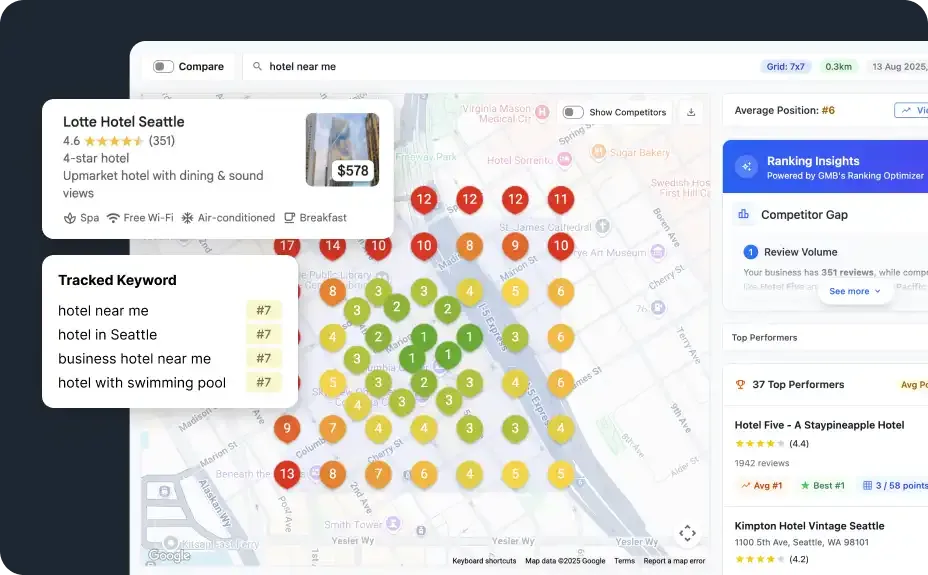Image resolution: width=928 pixels, height=575 pixels.
Task: Toggle the Compare switch
Action: tap(163, 66)
